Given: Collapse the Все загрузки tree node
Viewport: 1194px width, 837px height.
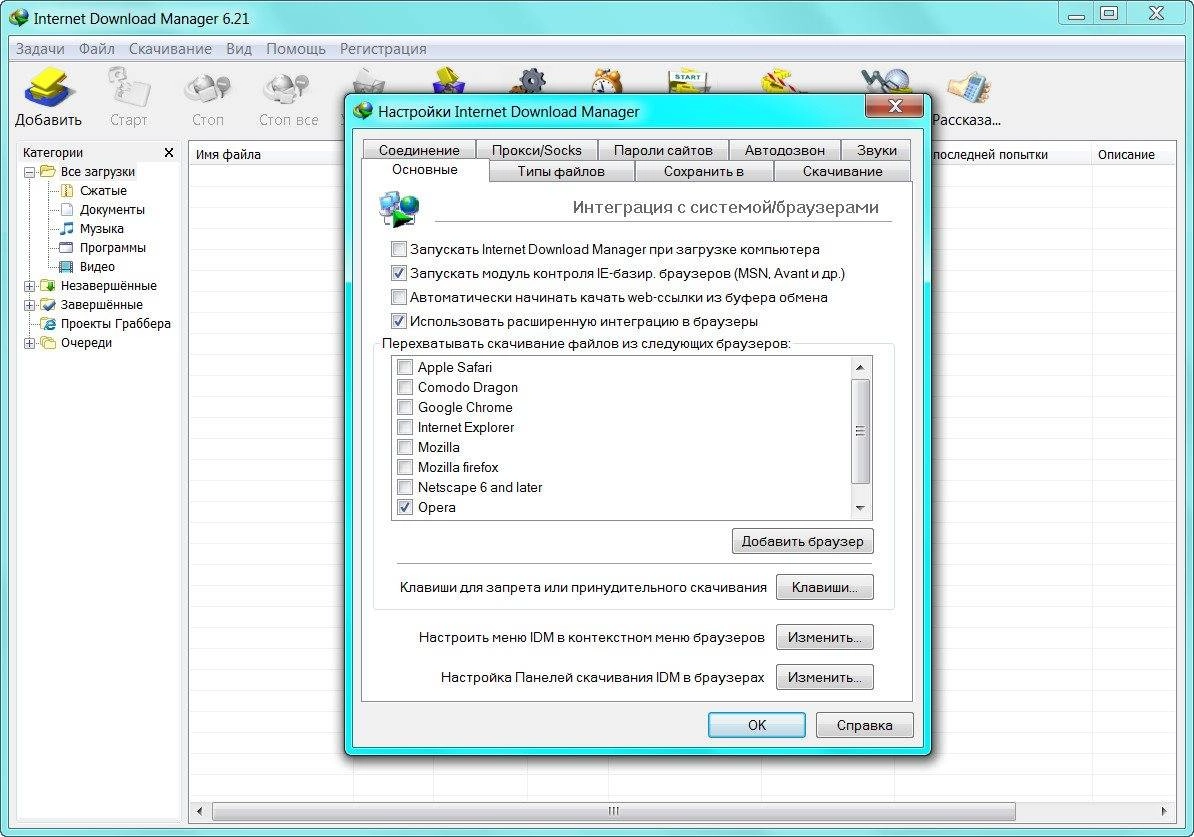Looking at the screenshot, I should point(29,172).
